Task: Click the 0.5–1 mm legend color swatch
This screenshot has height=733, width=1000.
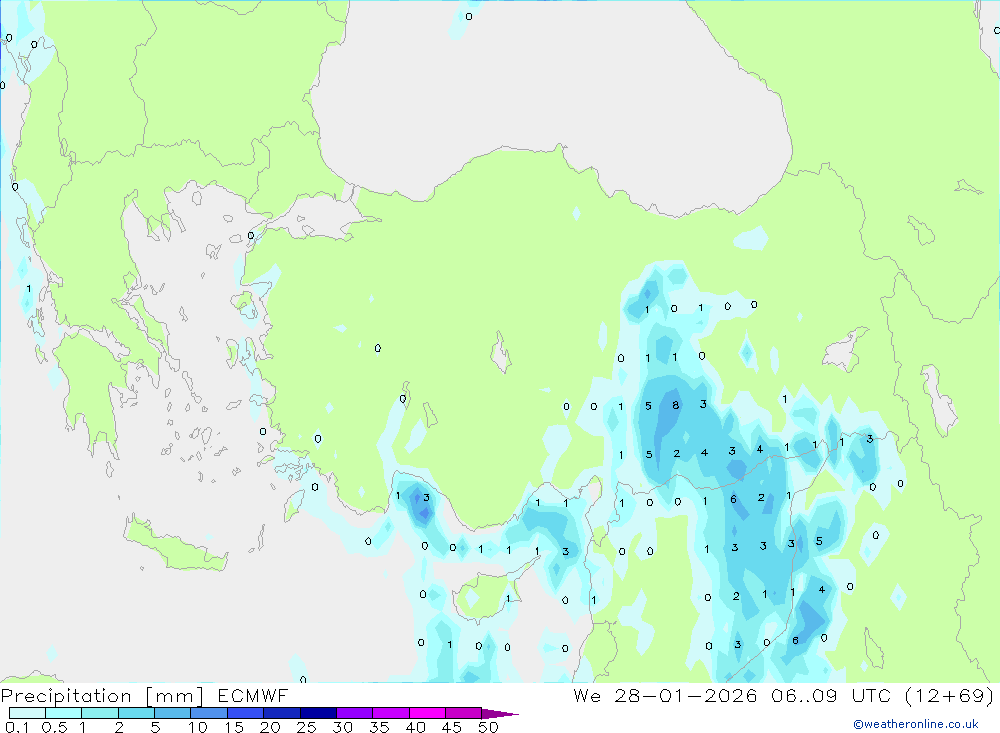Action: (x=64, y=713)
